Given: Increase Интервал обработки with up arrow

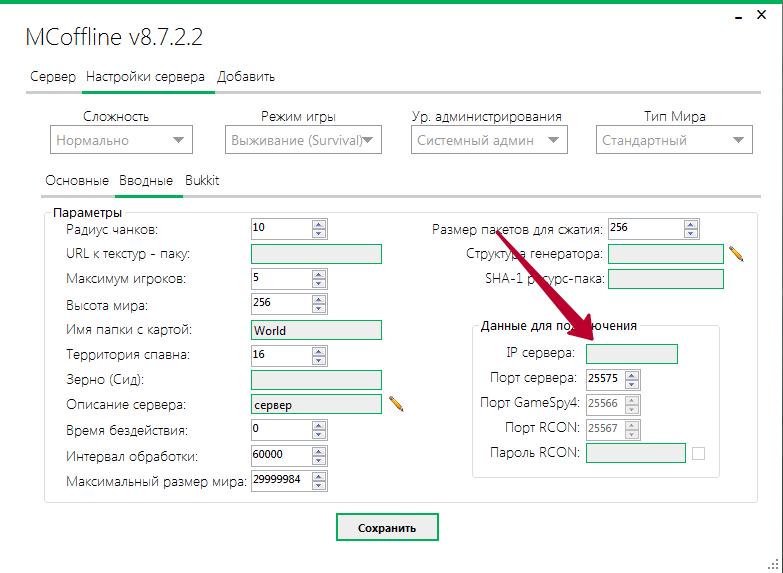Looking at the screenshot, I should point(319,451).
